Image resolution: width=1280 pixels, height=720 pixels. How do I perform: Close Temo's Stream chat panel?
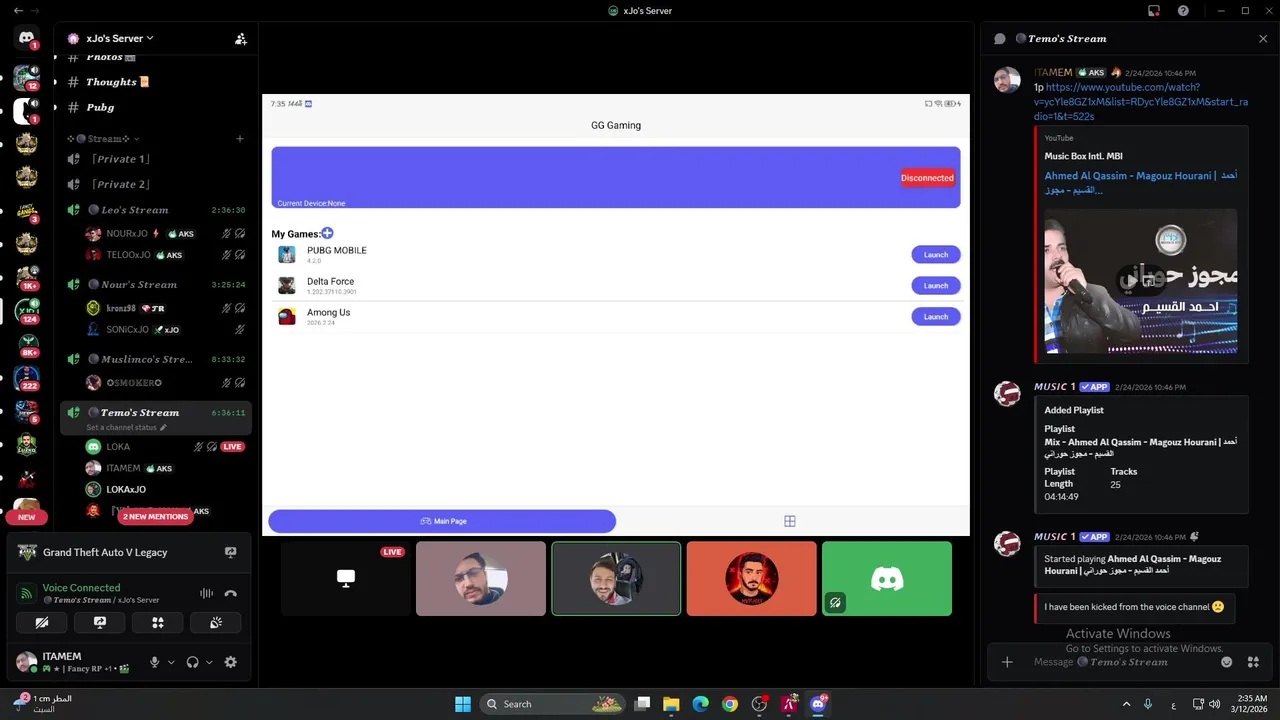point(1263,39)
